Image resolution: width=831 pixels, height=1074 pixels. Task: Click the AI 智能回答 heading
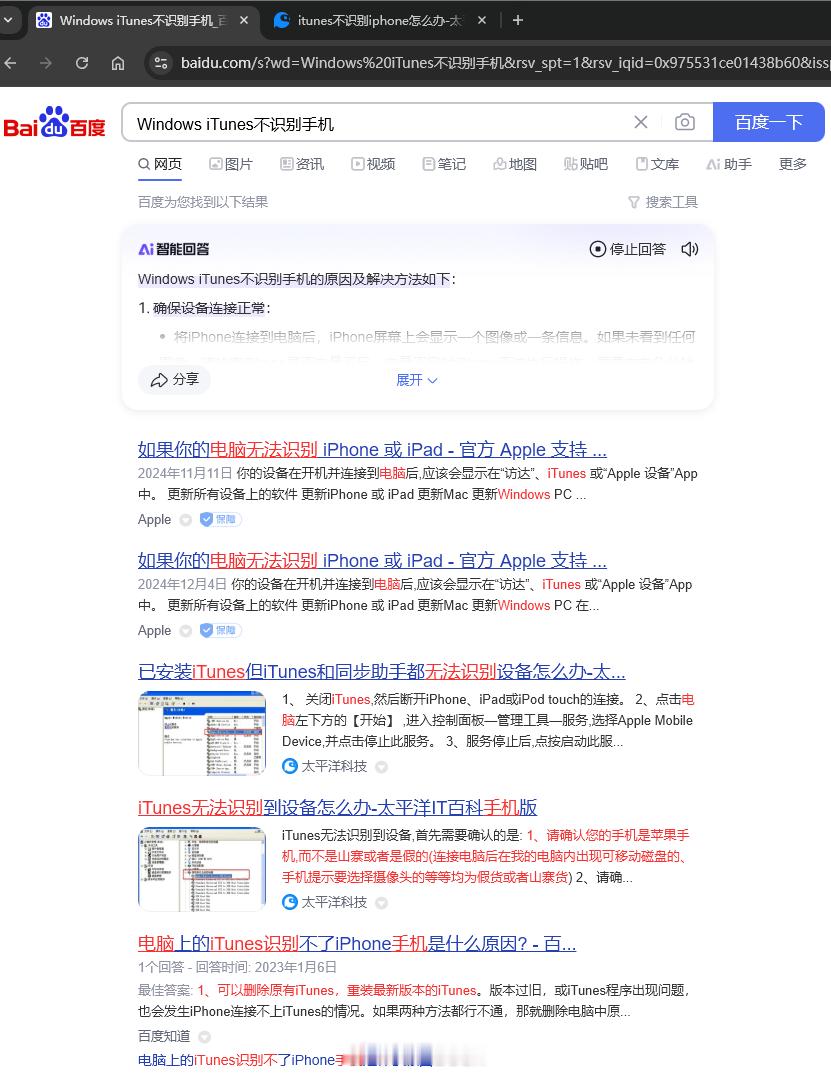[174, 249]
